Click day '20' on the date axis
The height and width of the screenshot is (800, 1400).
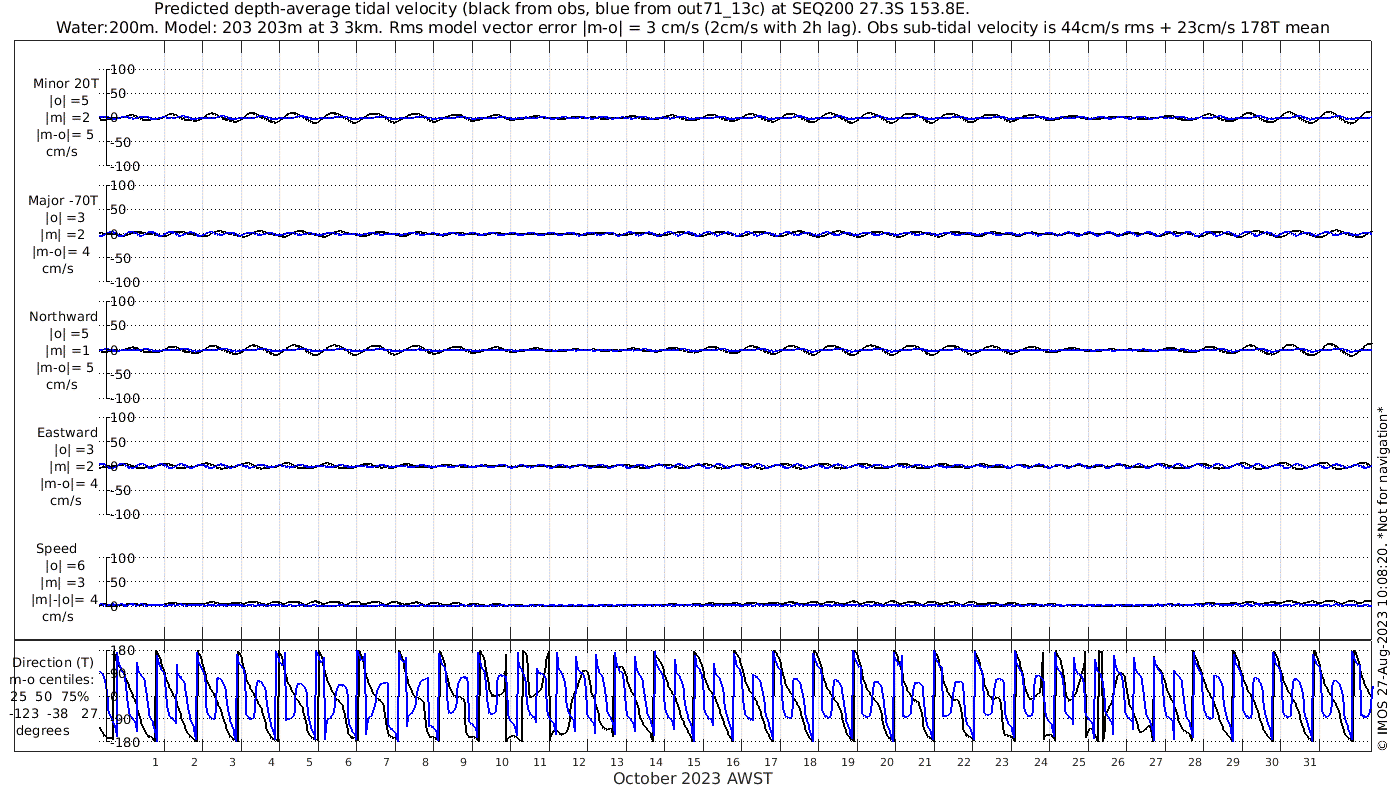pyautogui.click(x=886, y=762)
